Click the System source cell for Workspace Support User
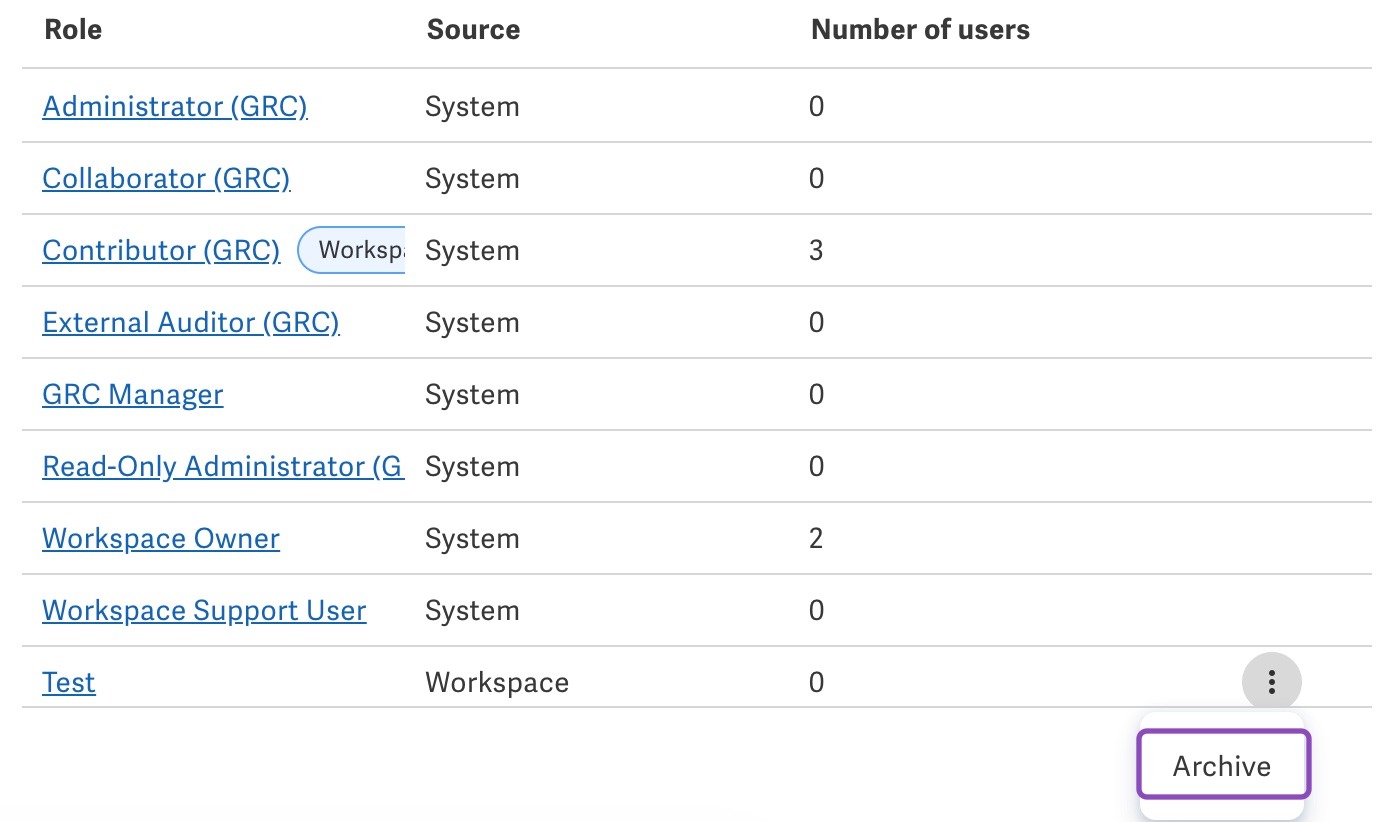 (472, 610)
